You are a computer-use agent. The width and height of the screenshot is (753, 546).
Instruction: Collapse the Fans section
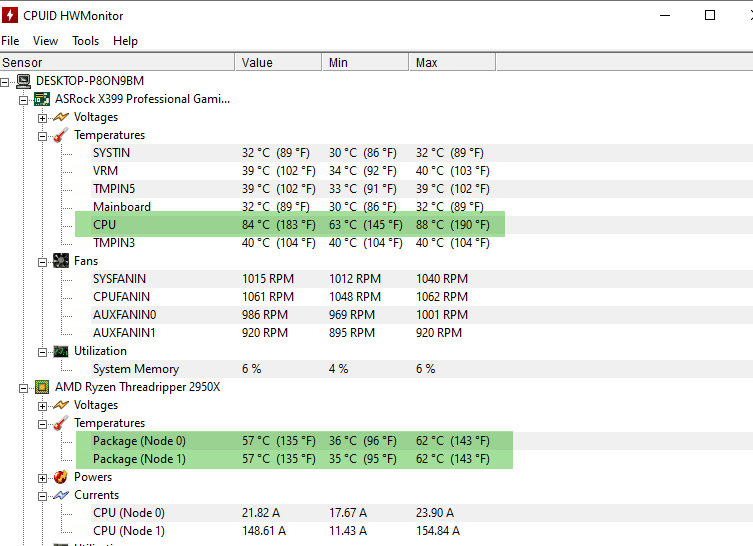[x=43, y=262]
